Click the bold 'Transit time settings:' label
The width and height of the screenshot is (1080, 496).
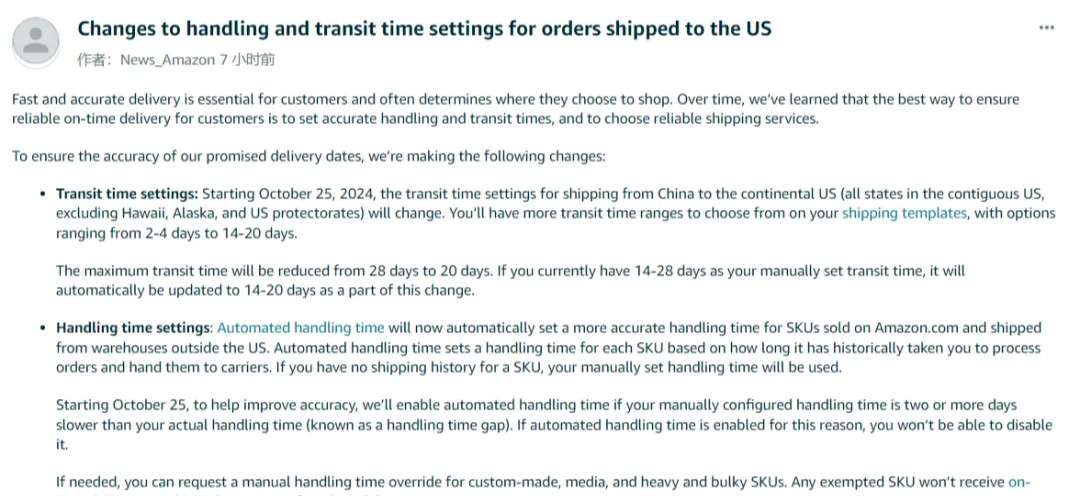tap(127, 194)
